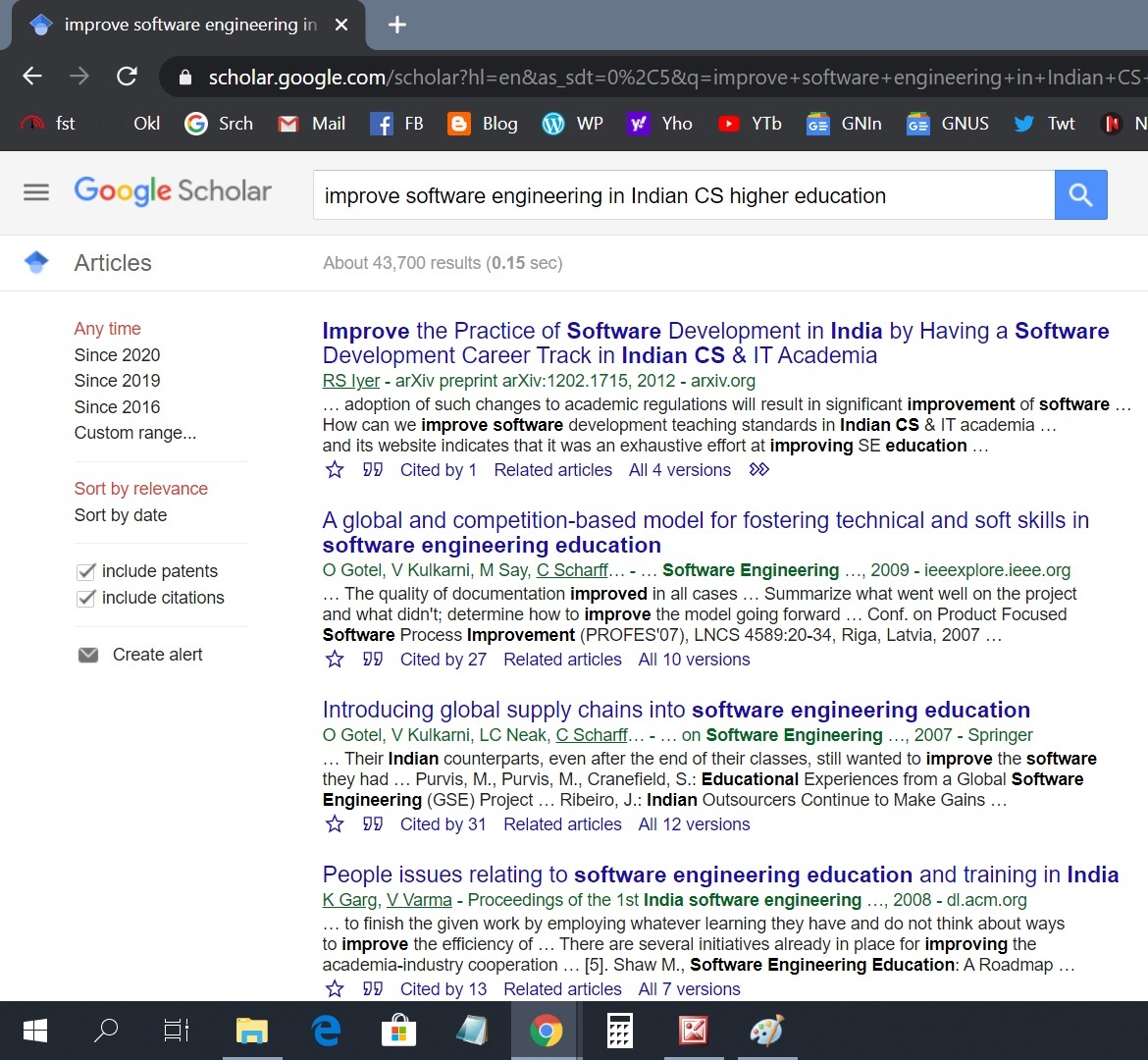Open the Mail bookmark in bookmarks bar
The image size is (1148, 1060).
click(x=312, y=124)
